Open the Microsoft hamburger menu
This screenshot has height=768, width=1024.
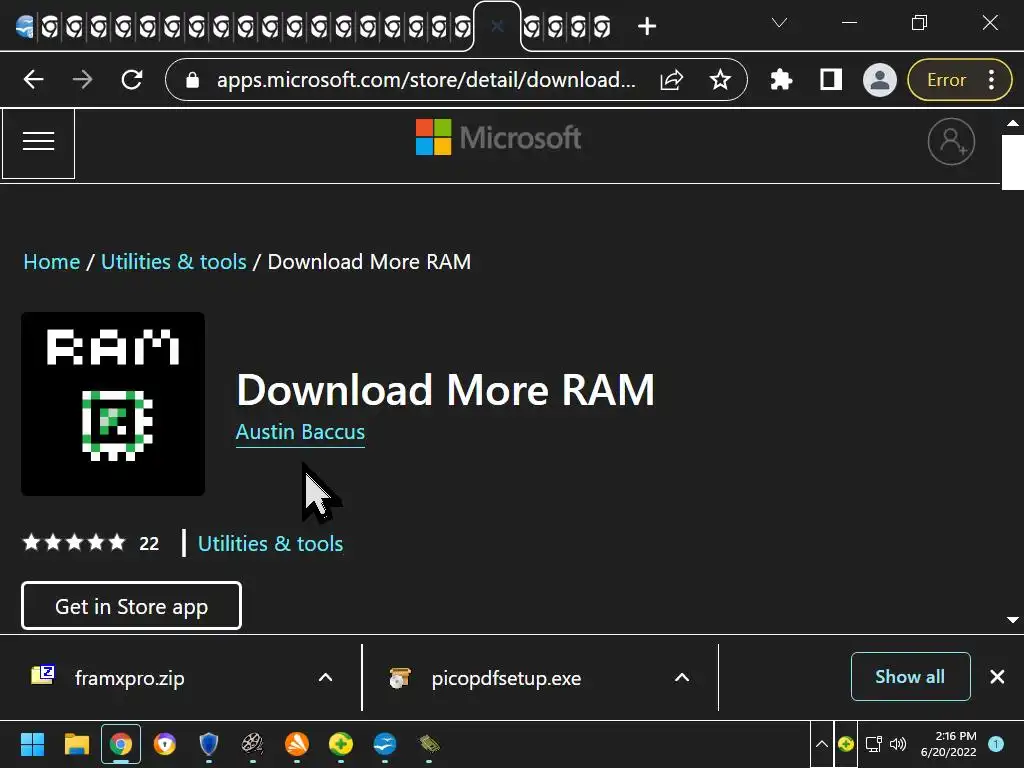[x=39, y=143]
